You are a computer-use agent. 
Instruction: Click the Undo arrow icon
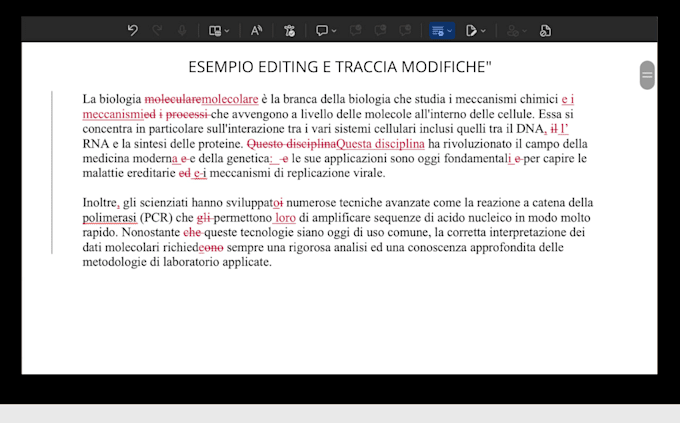(x=133, y=30)
